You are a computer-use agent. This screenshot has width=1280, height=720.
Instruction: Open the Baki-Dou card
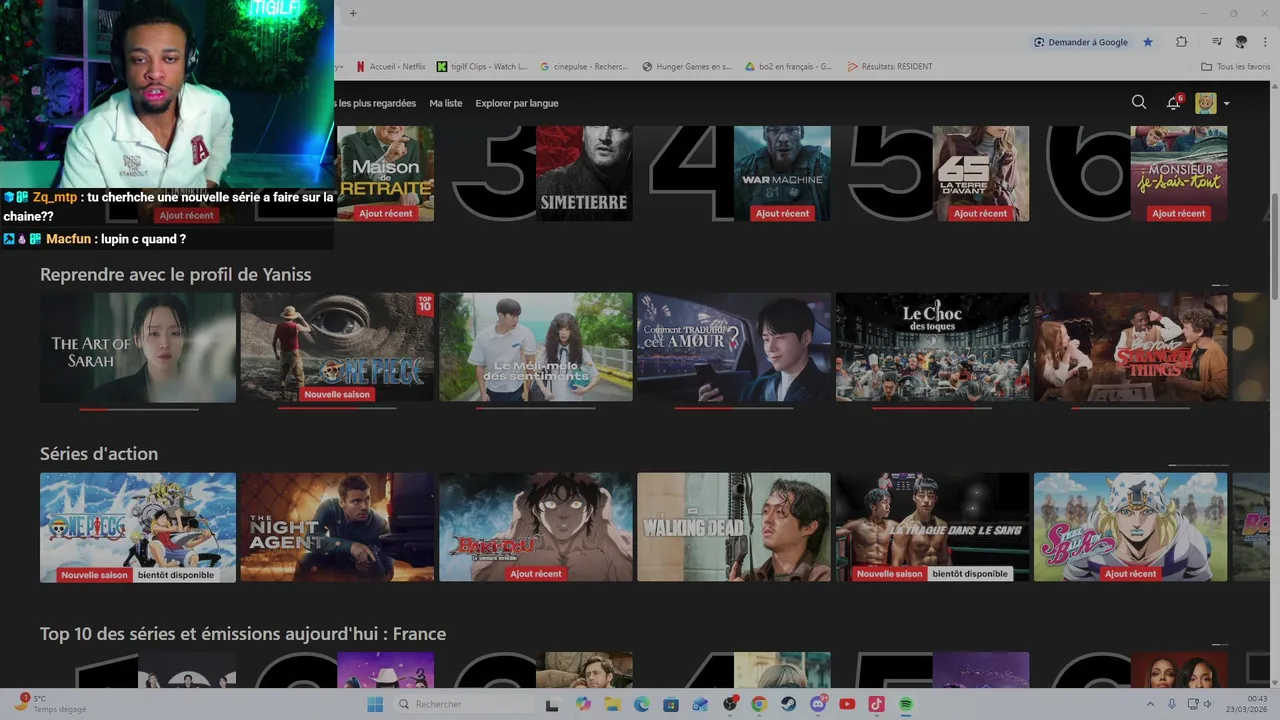click(536, 527)
